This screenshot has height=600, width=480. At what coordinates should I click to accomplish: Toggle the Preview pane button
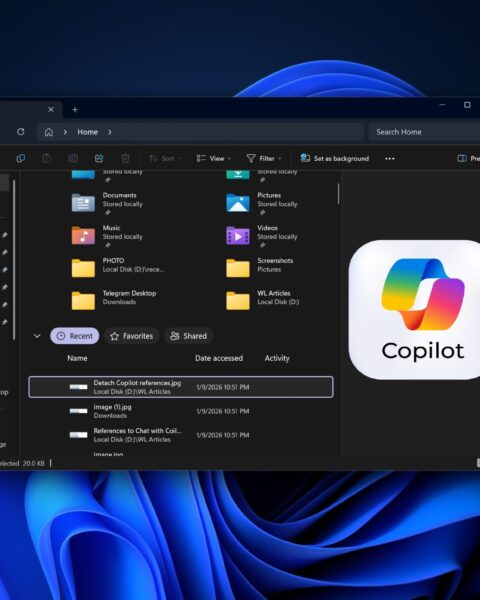[x=468, y=158]
